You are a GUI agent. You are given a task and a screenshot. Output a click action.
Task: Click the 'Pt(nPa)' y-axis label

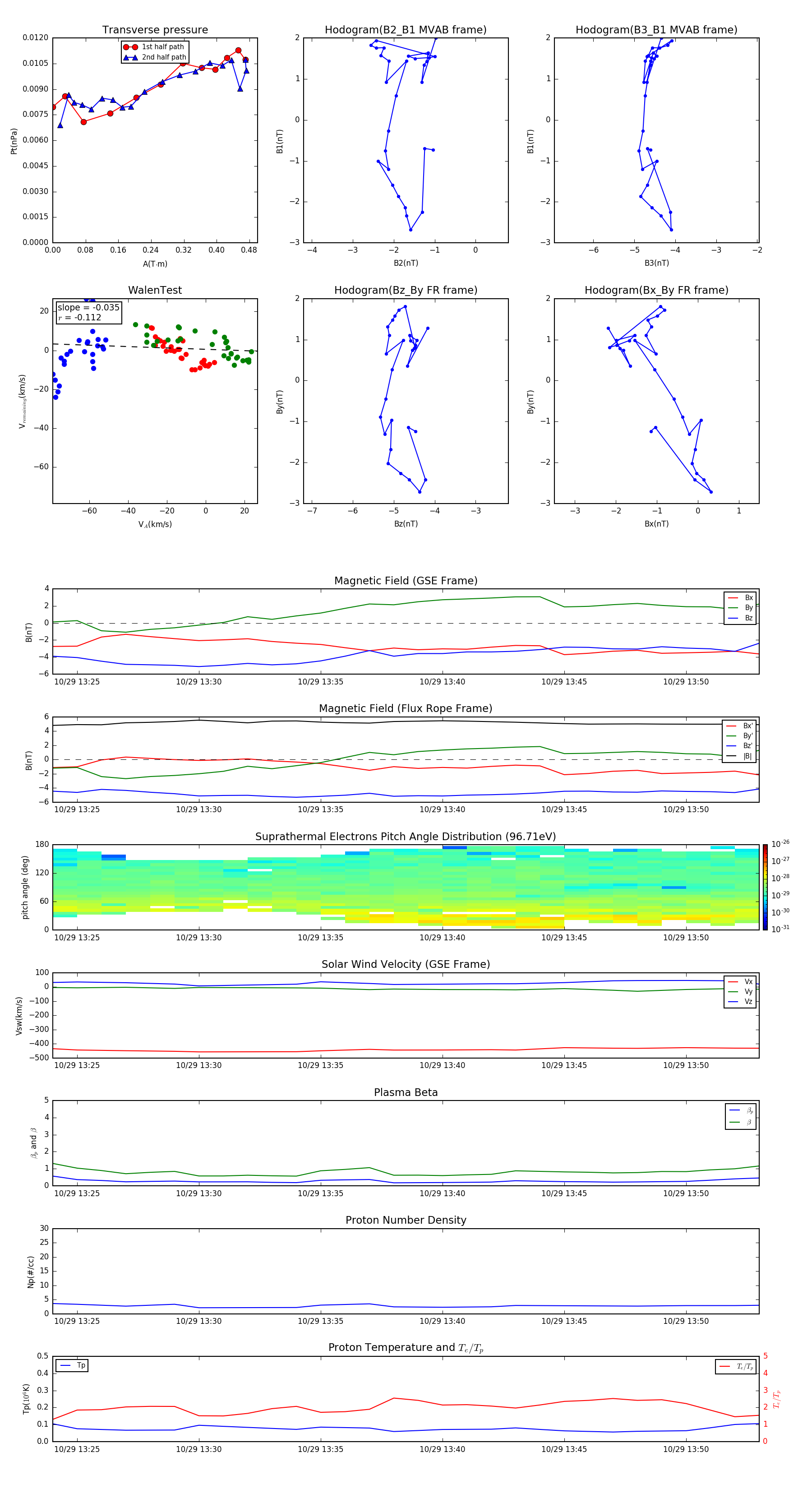click(x=14, y=141)
